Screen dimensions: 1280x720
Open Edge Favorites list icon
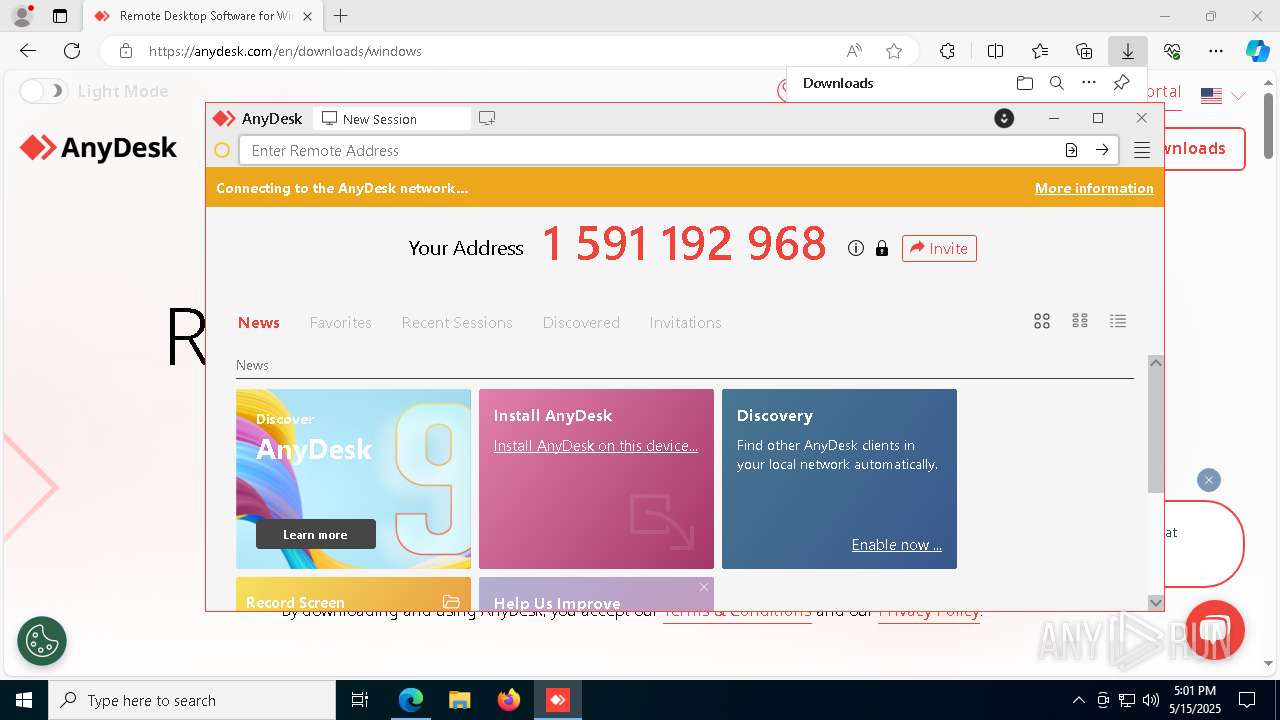[1039, 51]
